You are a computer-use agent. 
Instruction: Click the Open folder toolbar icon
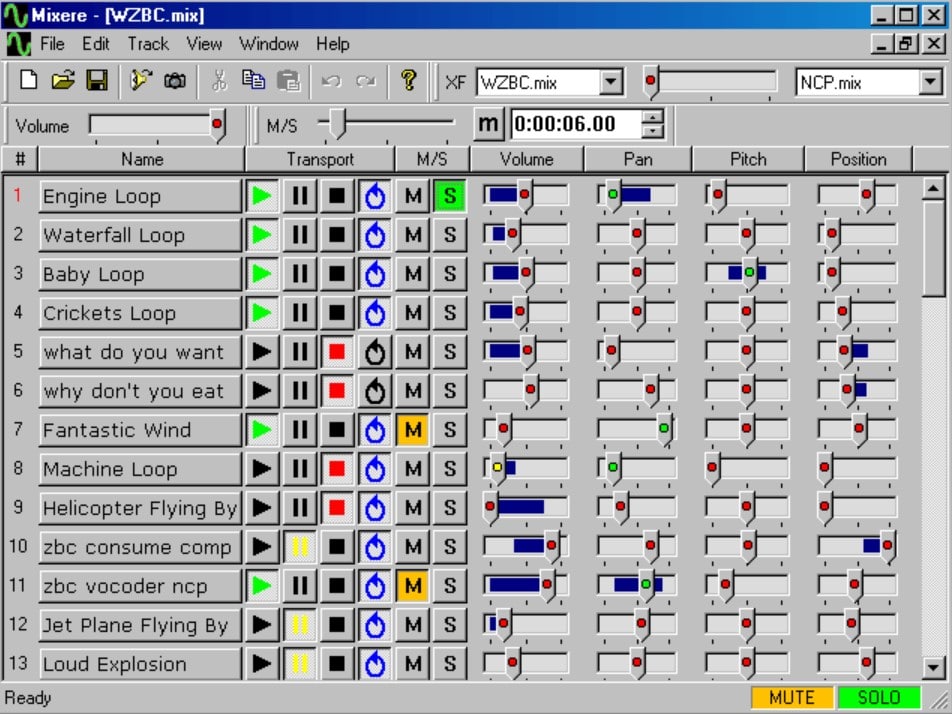coord(63,82)
